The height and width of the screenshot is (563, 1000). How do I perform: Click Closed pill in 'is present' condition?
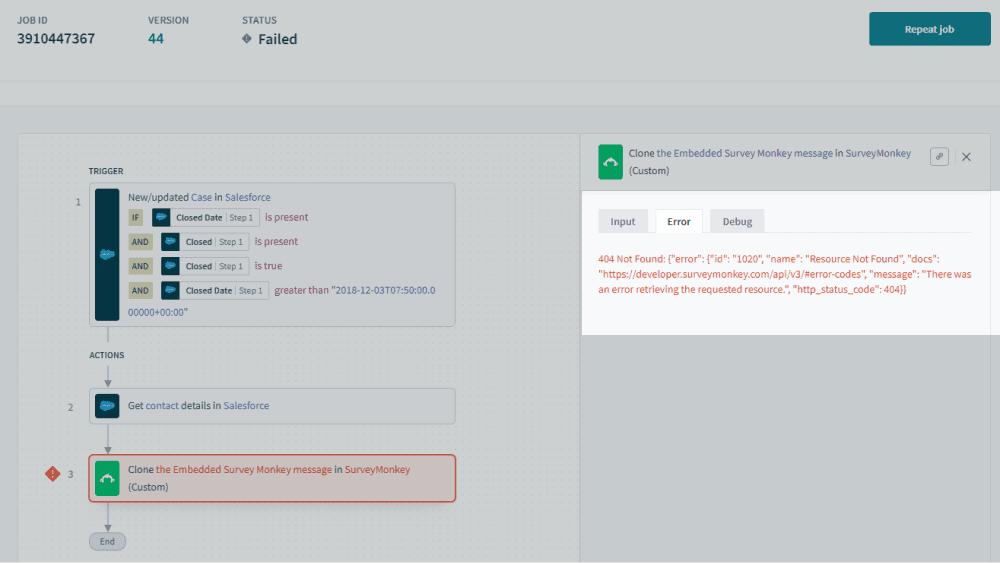tap(205, 242)
